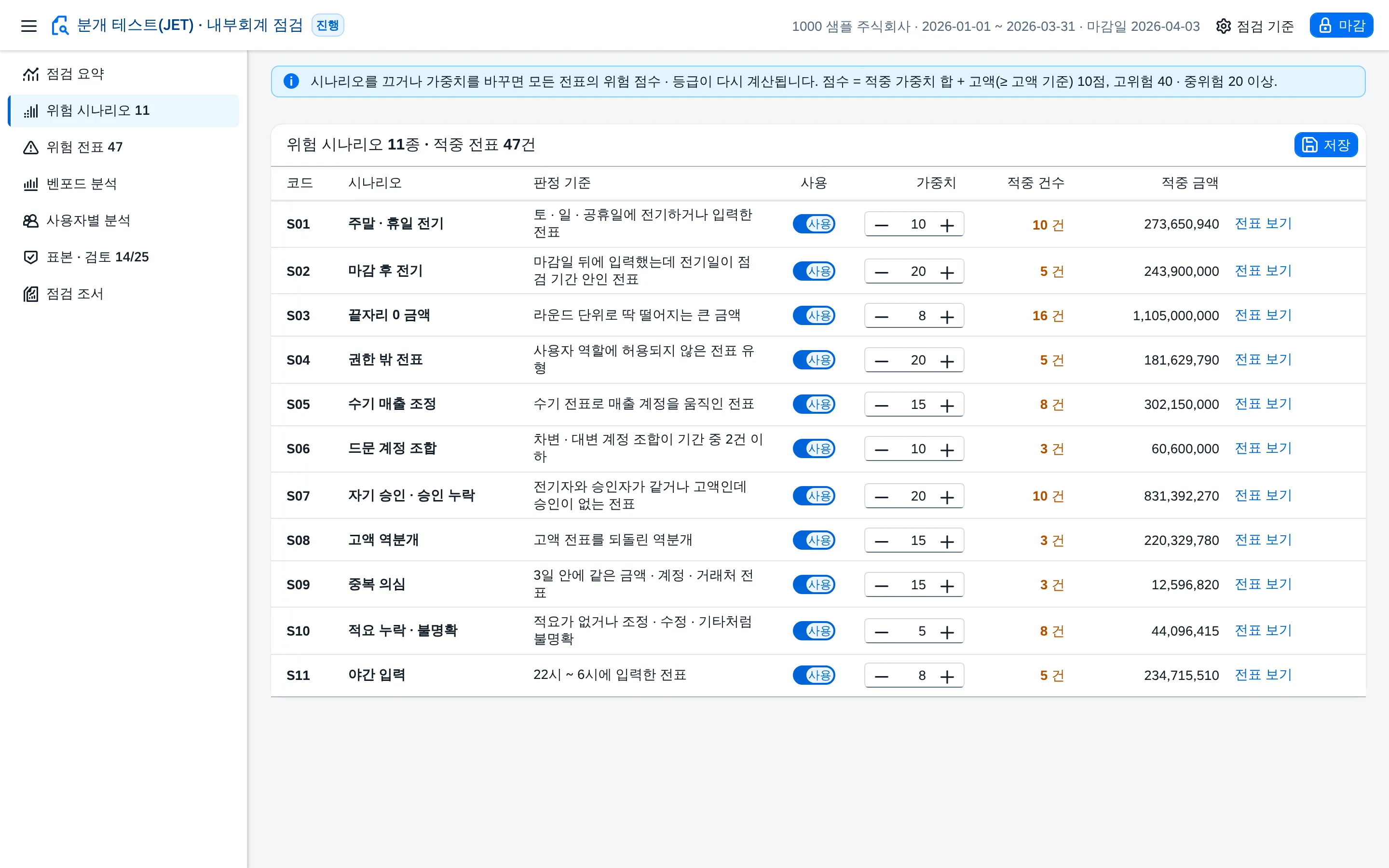
Task: Increase the S09 중복 의심 weight
Action: coord(947,585)
